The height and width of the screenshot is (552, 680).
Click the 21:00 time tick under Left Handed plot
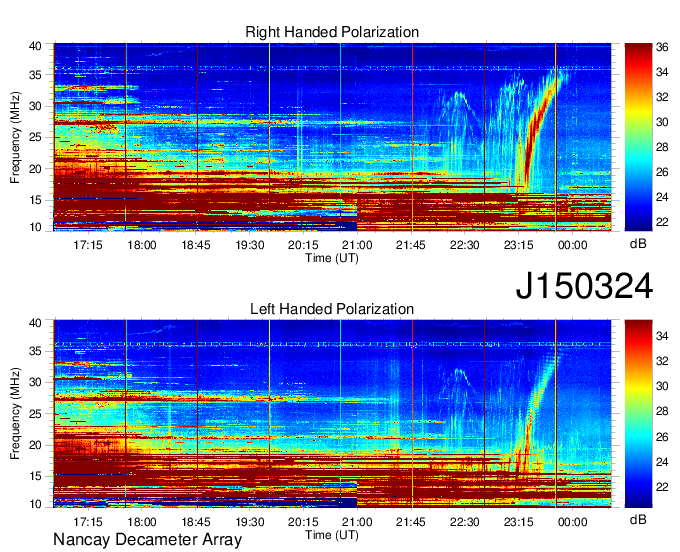[357, 522]
